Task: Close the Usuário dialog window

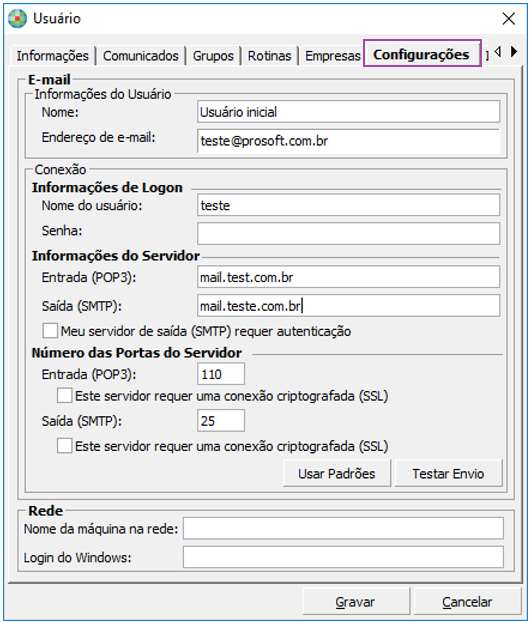Action: 508,19
